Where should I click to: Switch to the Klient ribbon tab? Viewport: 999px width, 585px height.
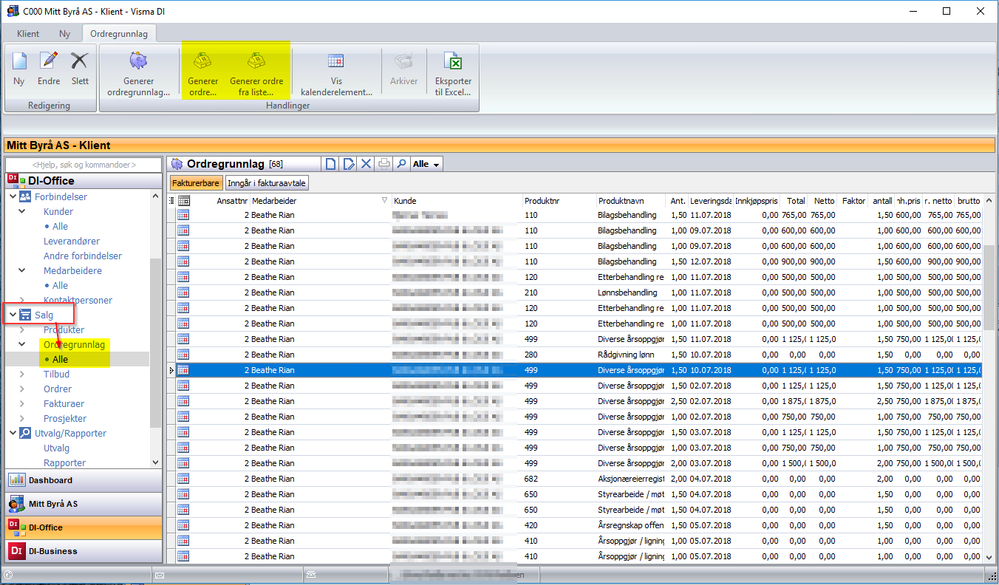point(27,34)
